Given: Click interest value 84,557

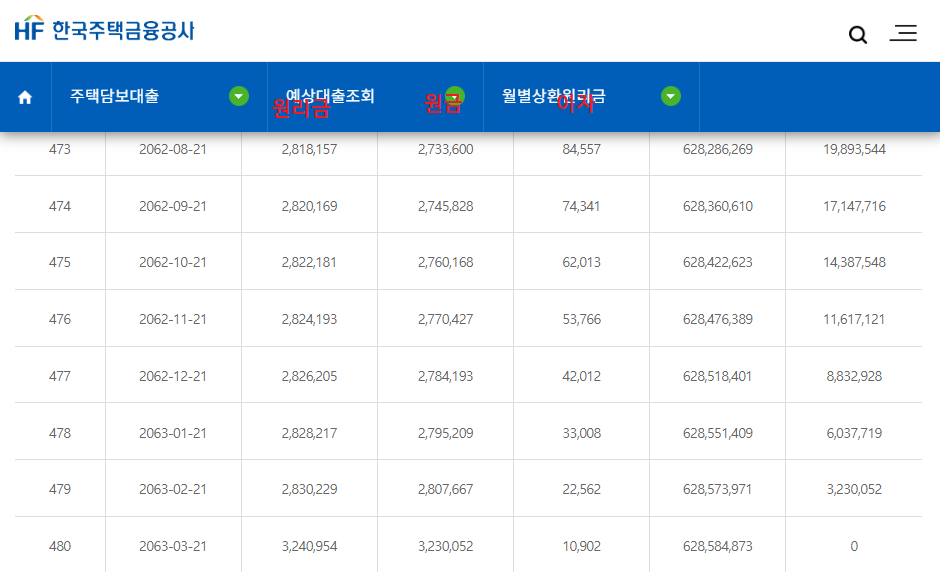Looking at the screenshot, I should 582,149.
